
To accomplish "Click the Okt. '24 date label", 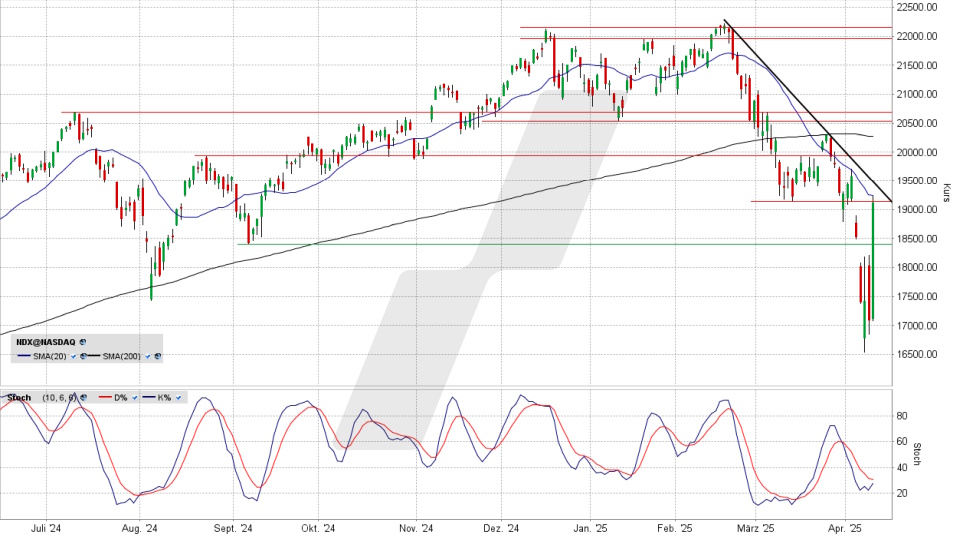I will coord(318,528).
